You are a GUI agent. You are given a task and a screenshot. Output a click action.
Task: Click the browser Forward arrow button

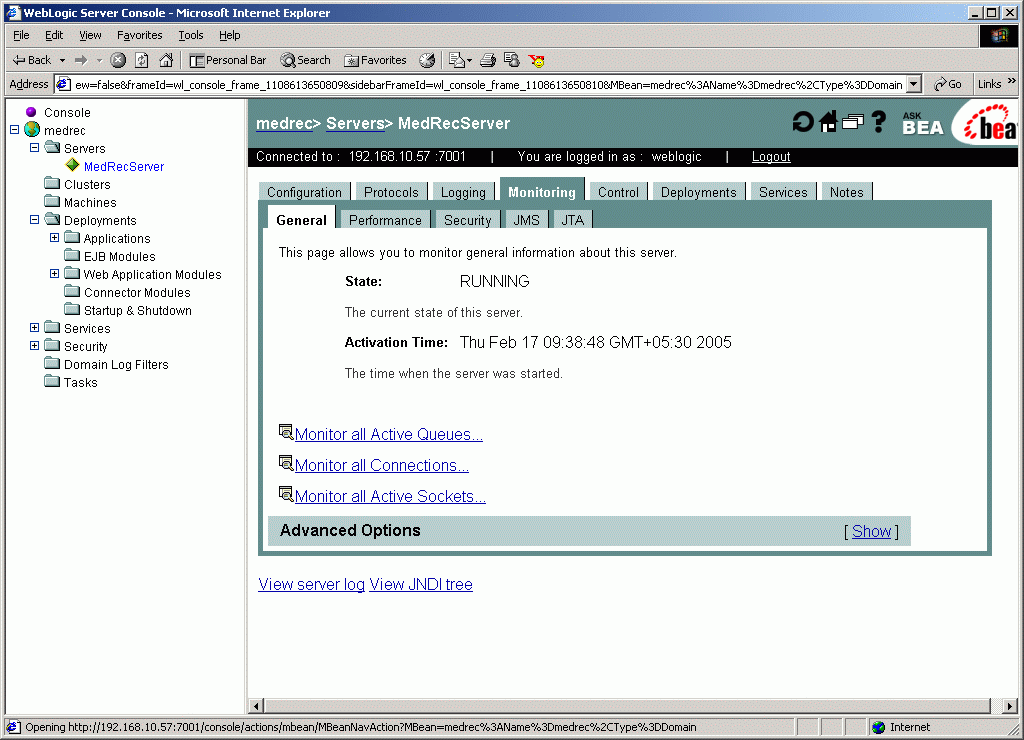point(81,60)
